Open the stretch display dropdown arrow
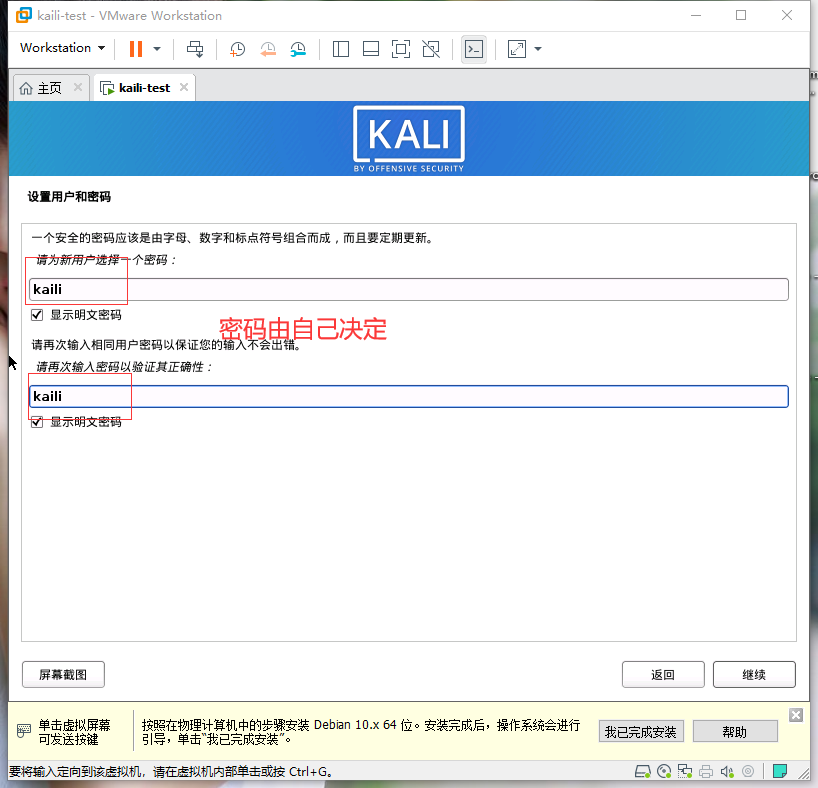This screenshot has width=818, height=788. coord(538,49)
